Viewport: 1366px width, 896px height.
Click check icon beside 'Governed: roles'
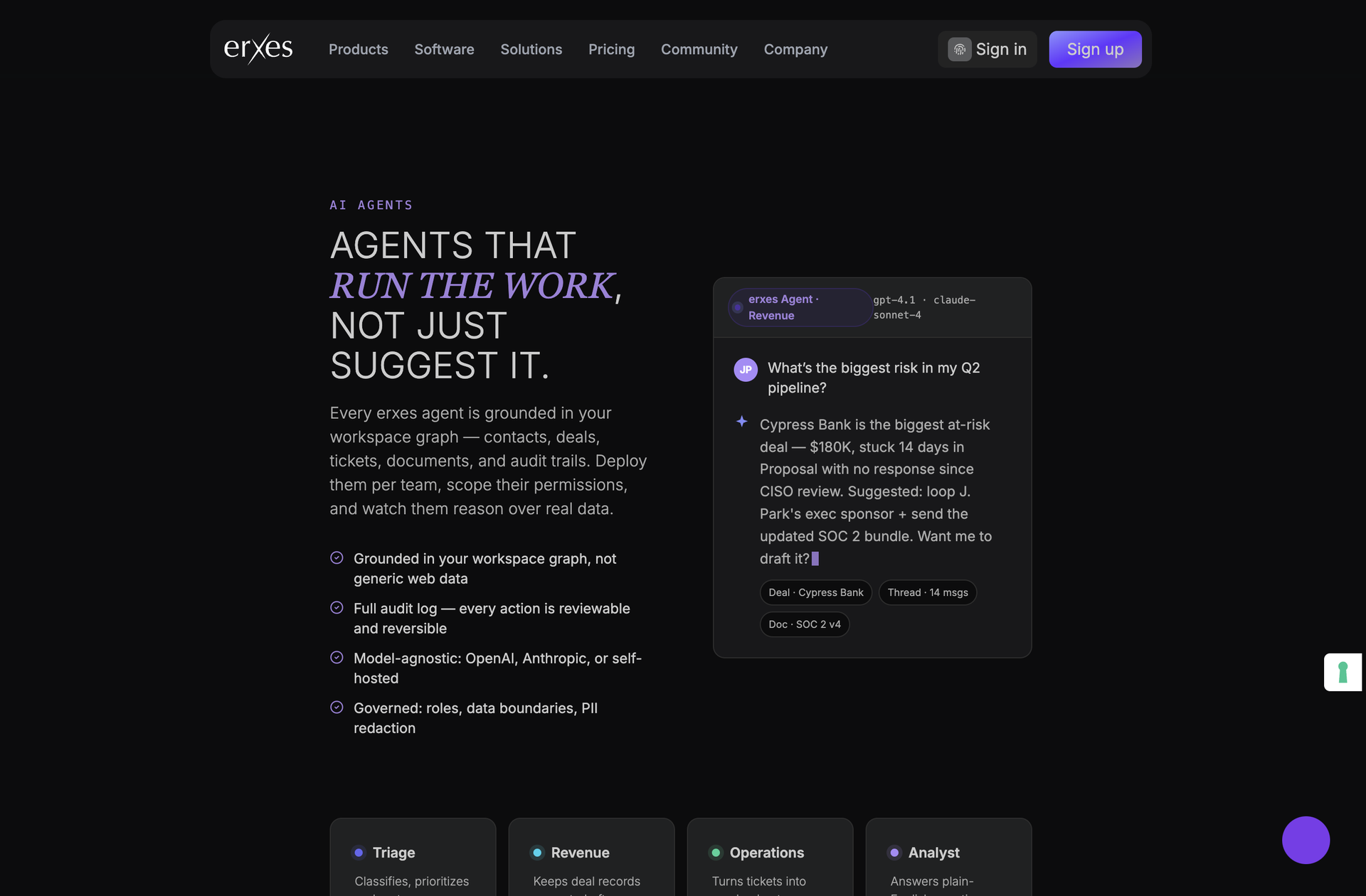tap(337, 708)
